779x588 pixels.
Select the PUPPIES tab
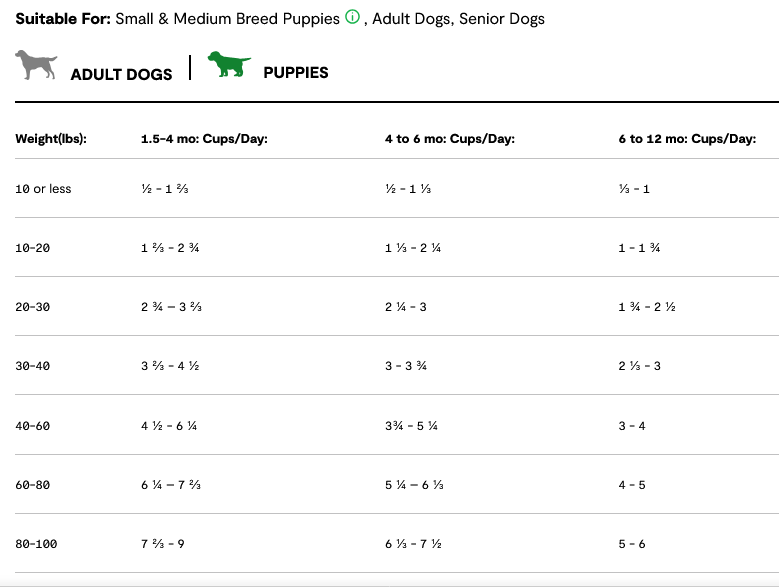click(x=295, y=72)
